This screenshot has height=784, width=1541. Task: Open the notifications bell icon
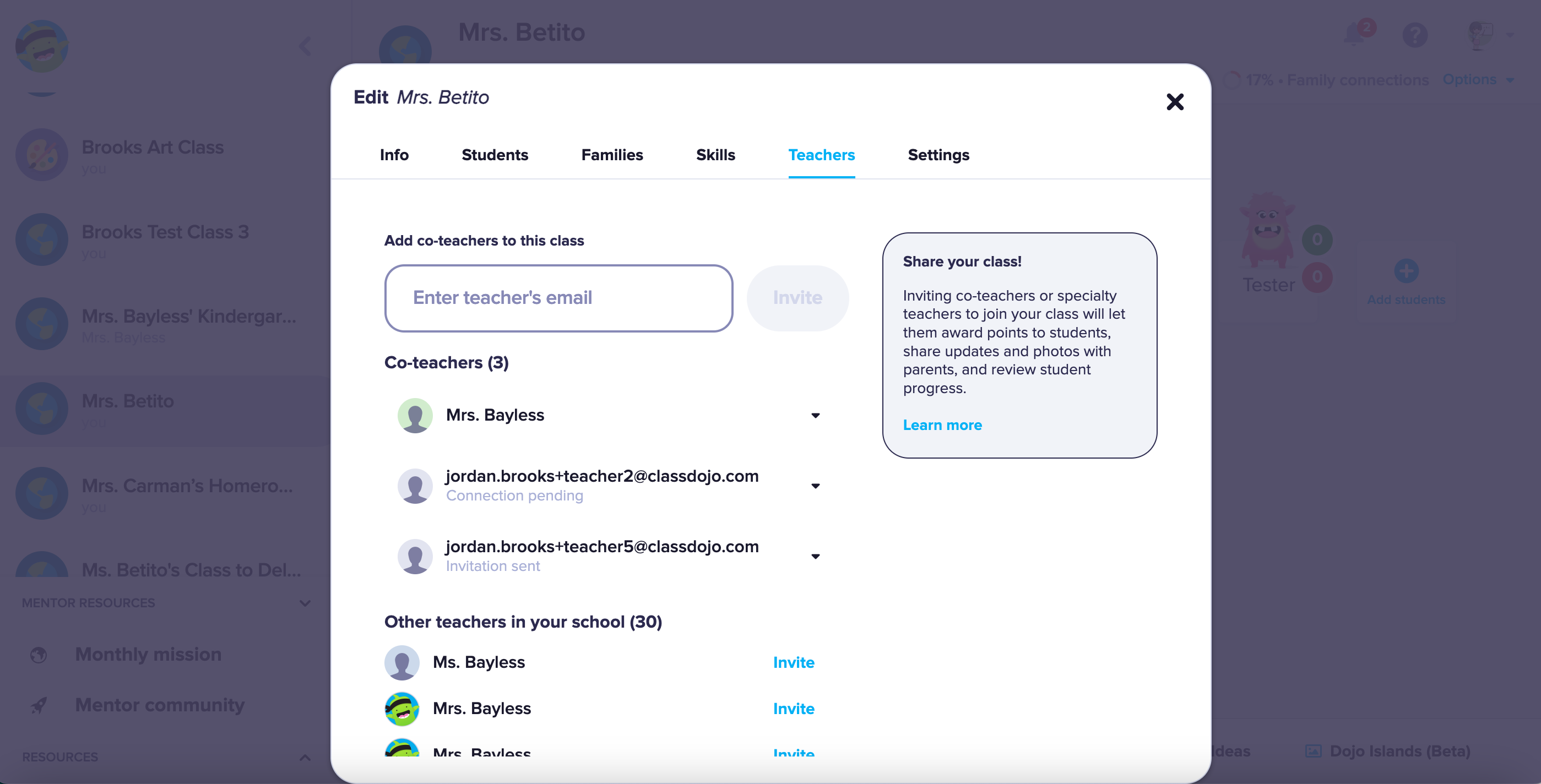[x=1355, y=35]
